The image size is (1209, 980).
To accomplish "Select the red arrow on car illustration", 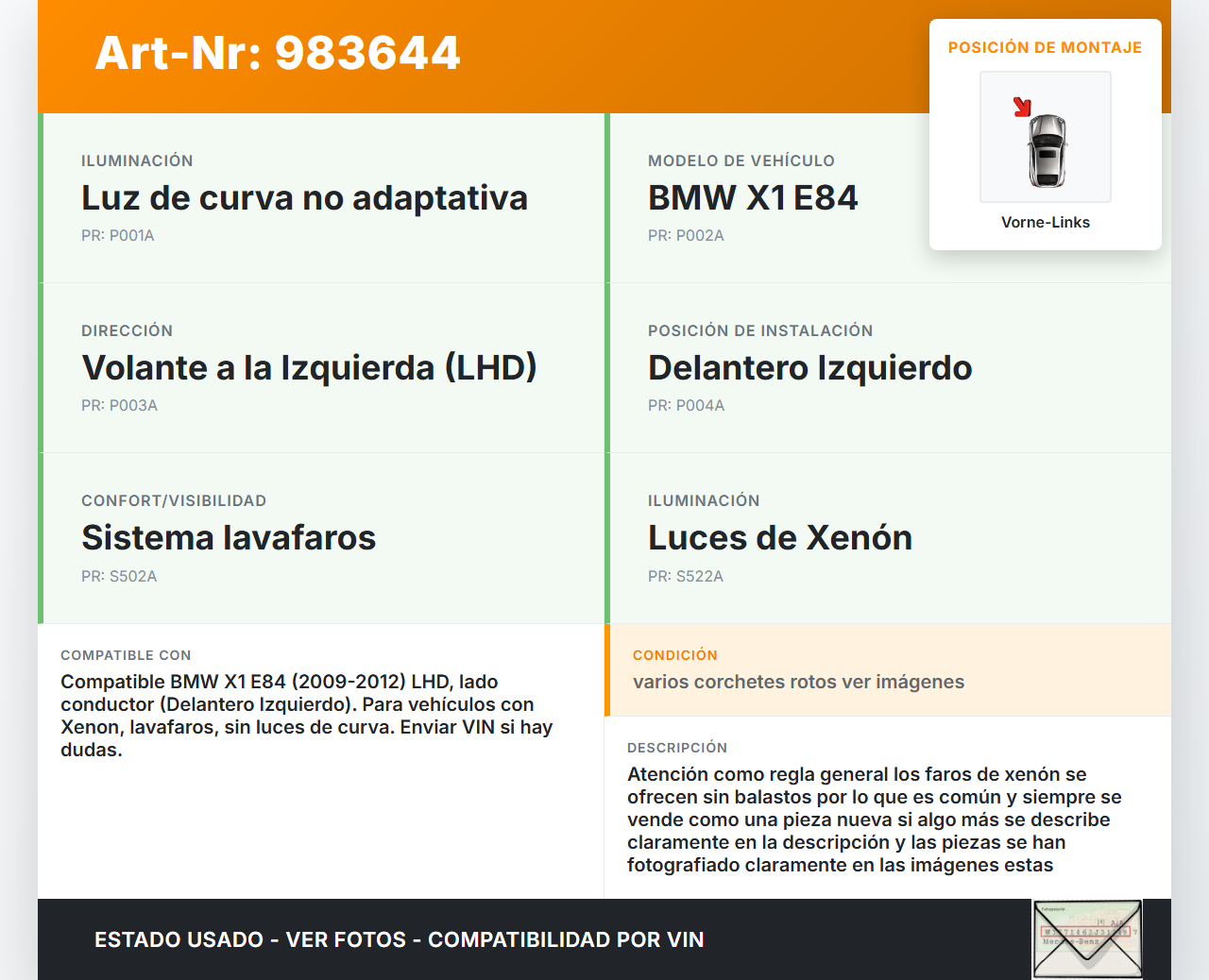I will click(x=1023, y=107).
